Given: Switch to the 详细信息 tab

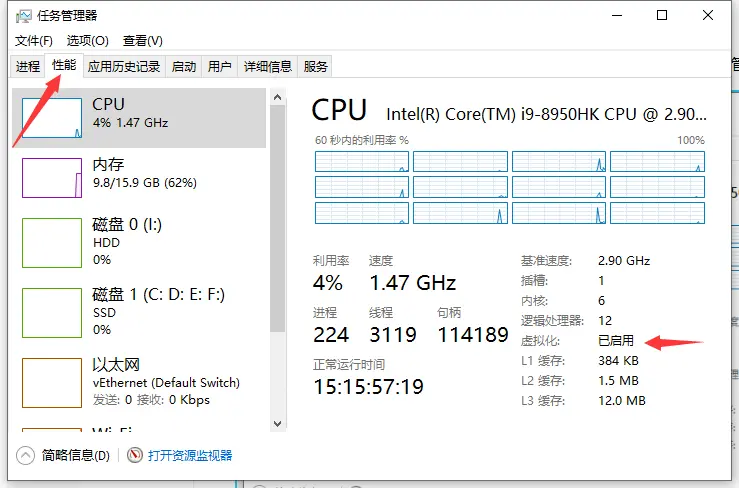Looking at the screenshot, I should [268, 67].
